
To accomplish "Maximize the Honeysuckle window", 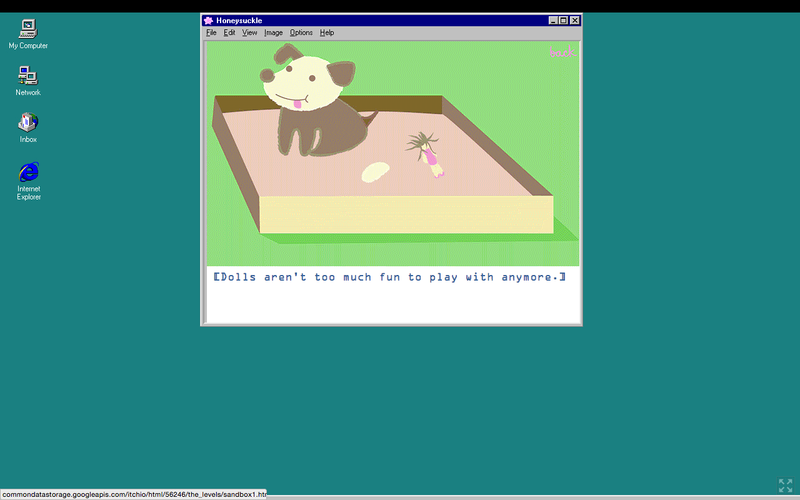I will [x=563, y=20].
